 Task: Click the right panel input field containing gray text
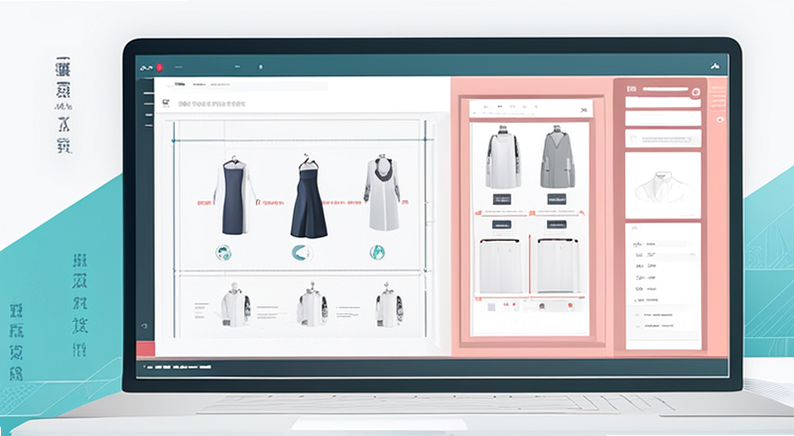(x=663, y=138)
